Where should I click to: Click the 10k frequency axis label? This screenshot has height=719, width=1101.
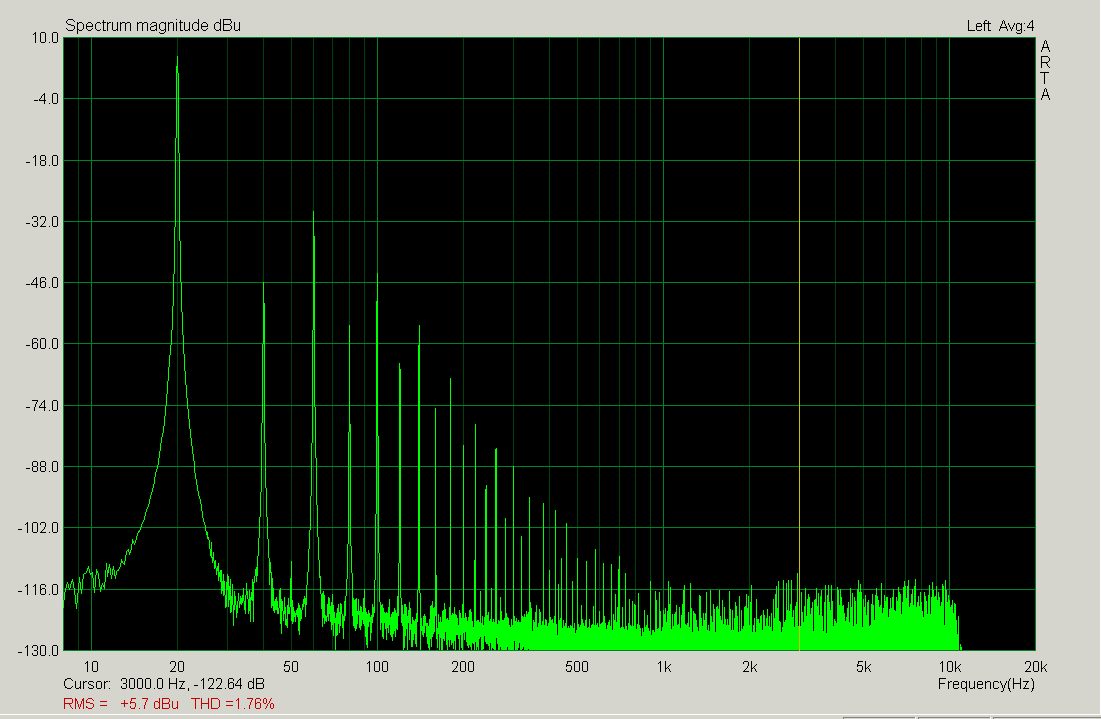click(x=950, y=667)
